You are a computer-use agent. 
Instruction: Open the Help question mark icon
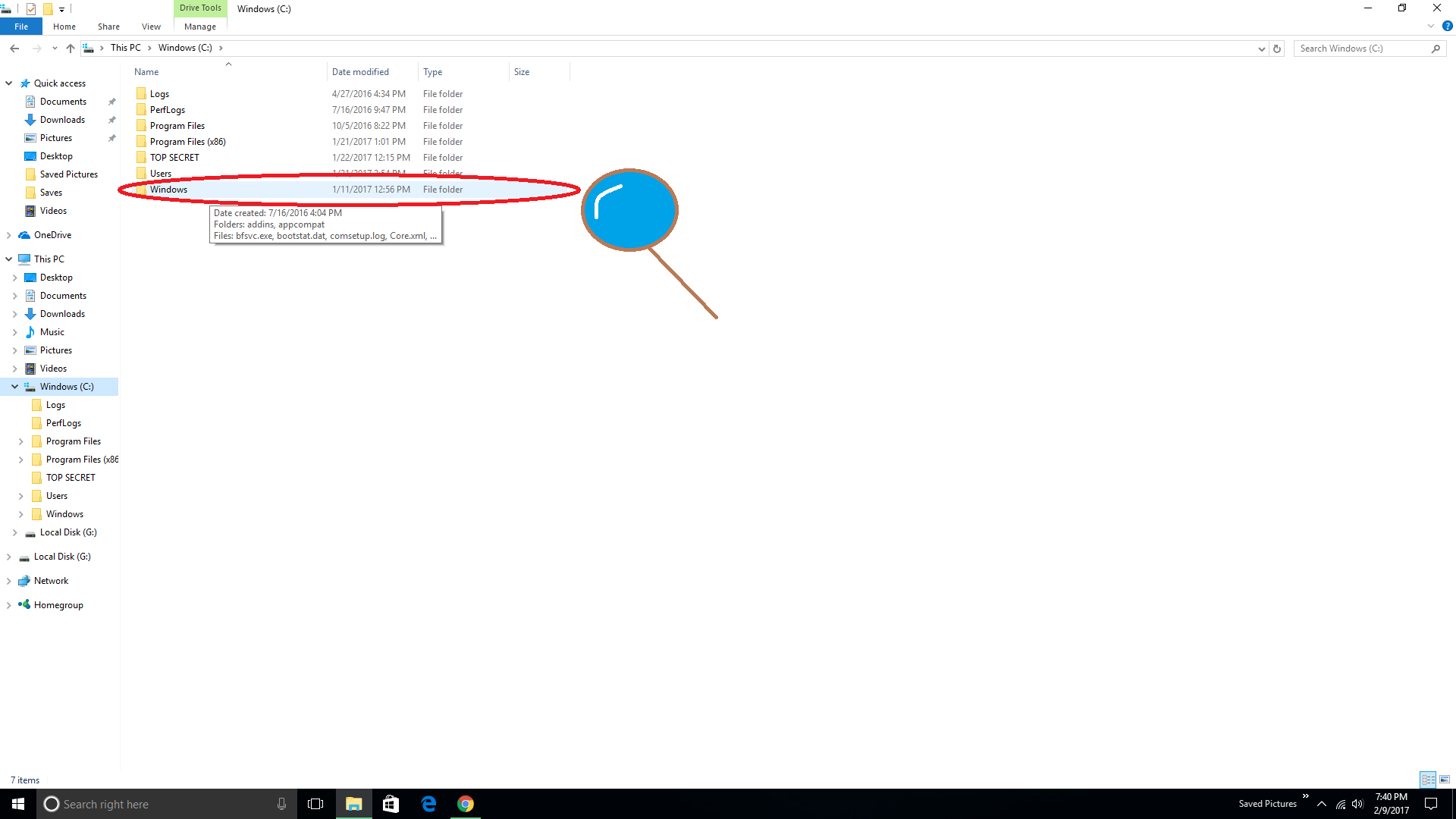(x=1447, y=26)
